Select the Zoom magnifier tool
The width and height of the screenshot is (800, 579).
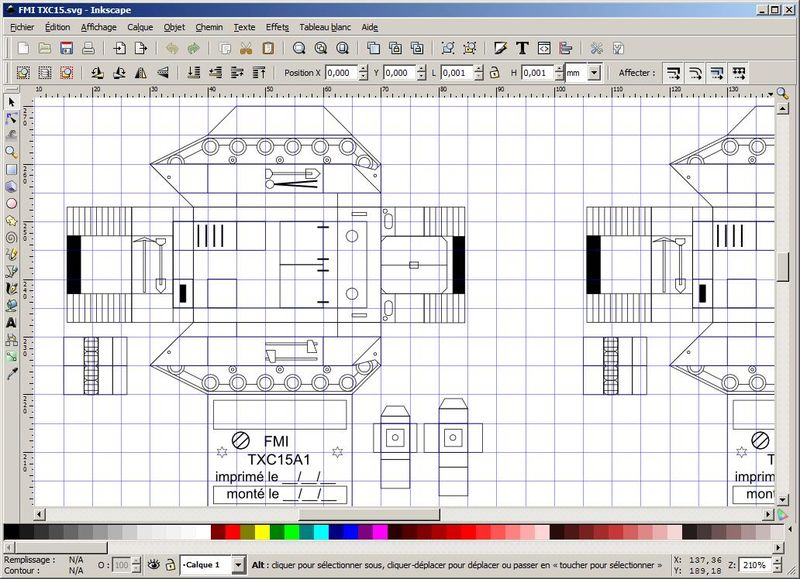click(x=12, y=152)
